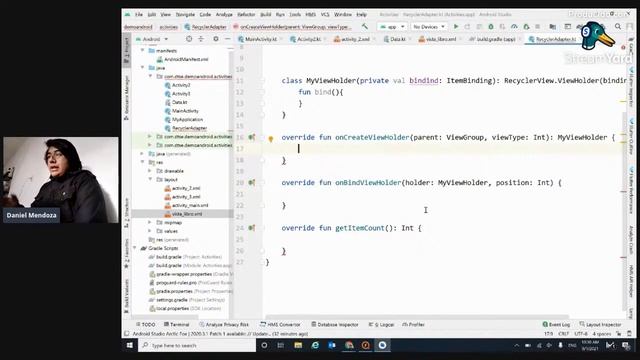The image size is (640, 360).
Task: Open the Navigate menu
Action: pyautogui.click(x=185, y=14)
